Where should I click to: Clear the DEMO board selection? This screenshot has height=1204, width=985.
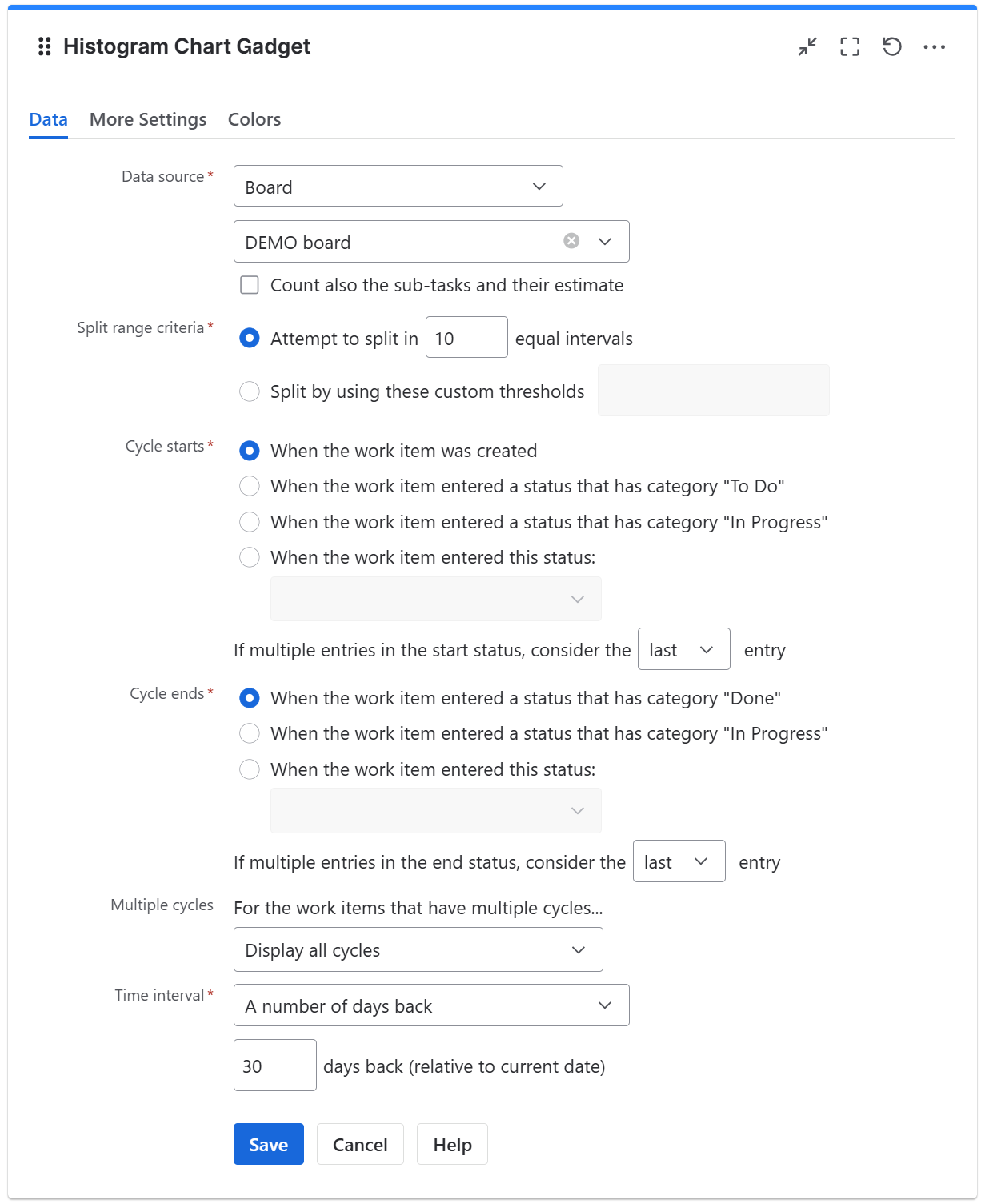(571, 241)
